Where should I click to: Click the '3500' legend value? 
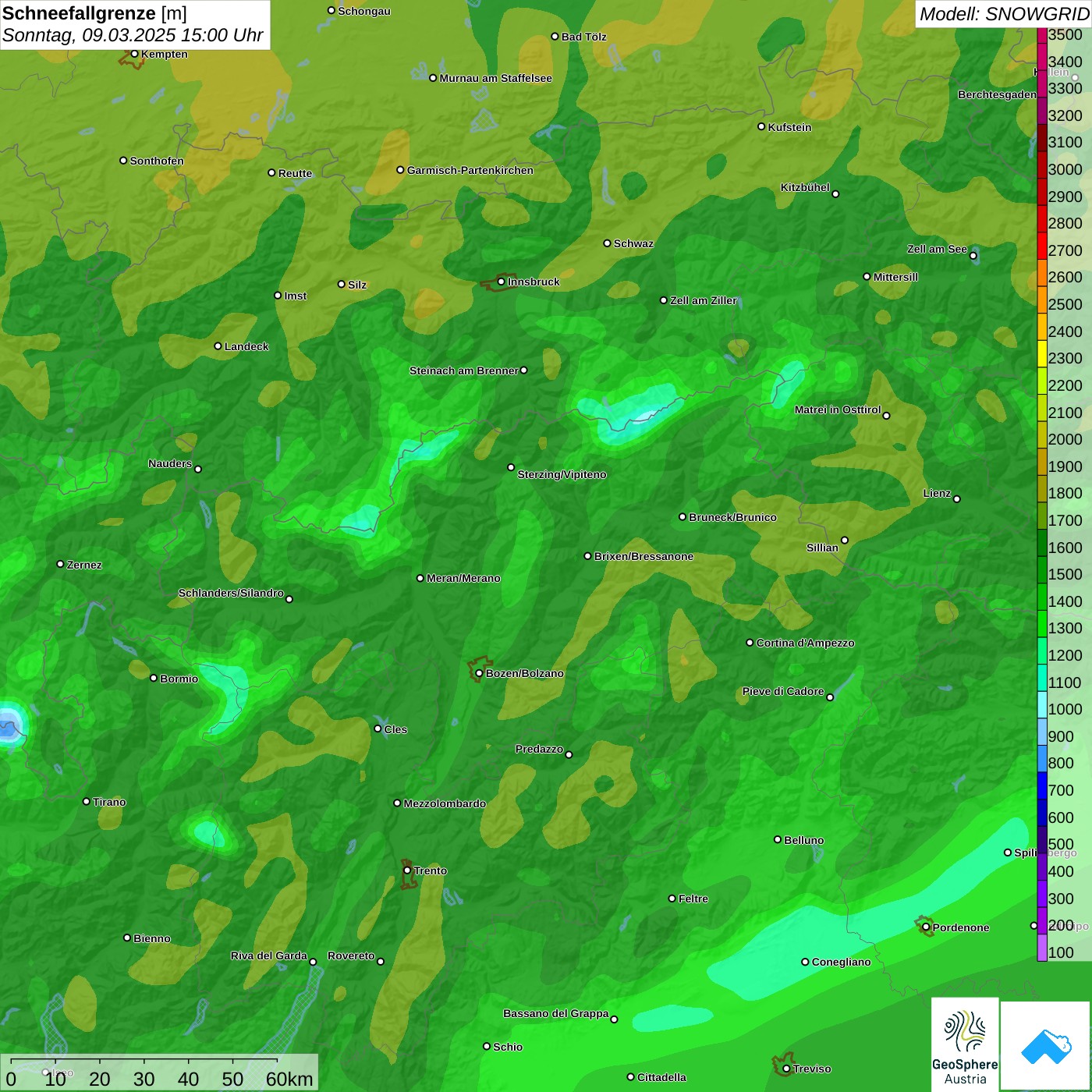tap(1065, 34)
